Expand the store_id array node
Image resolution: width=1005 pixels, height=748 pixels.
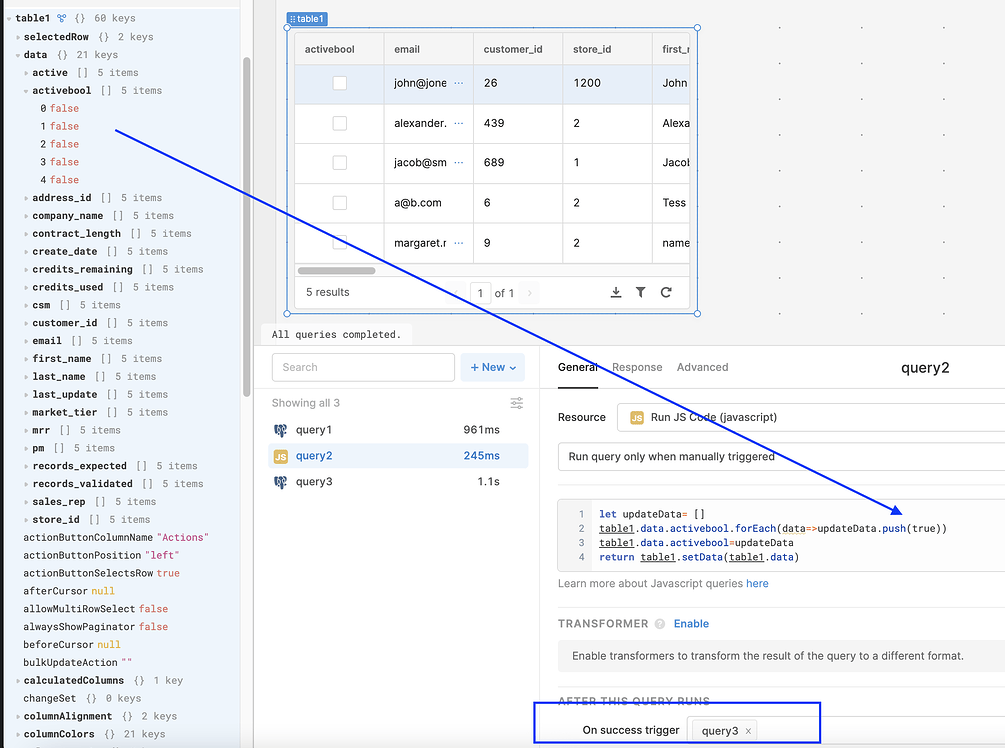click(x=26, y=520)
